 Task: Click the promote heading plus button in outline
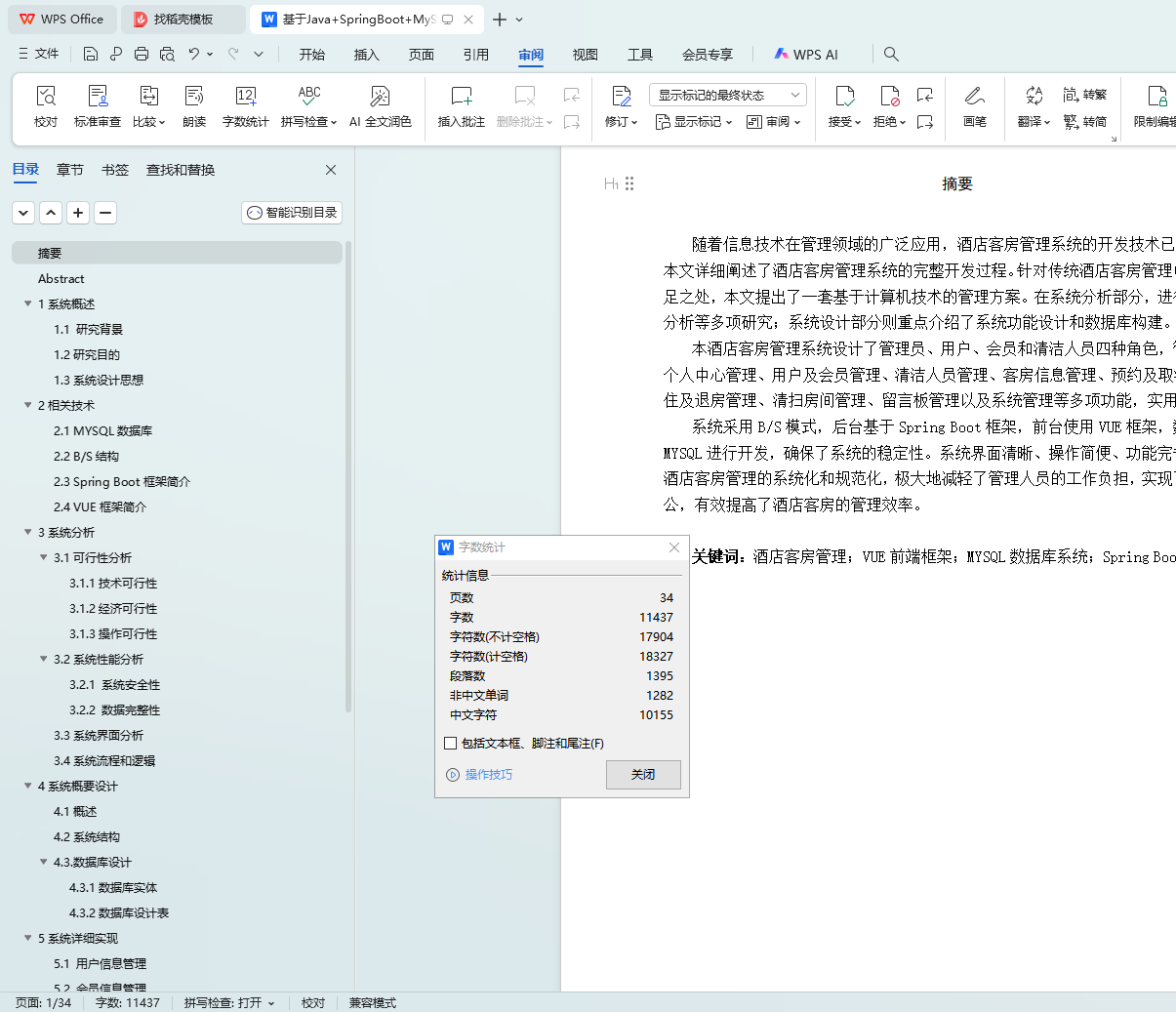click(x=79, y=213)
